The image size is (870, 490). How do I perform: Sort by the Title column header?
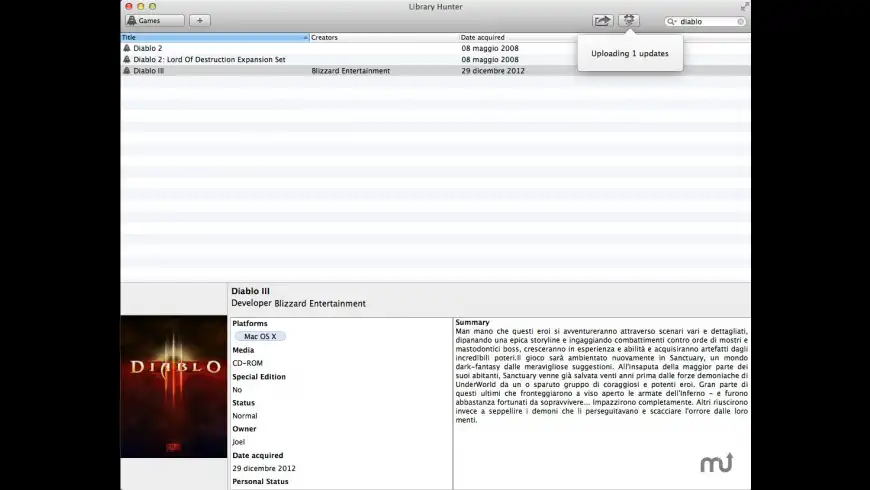coord(215,37)
